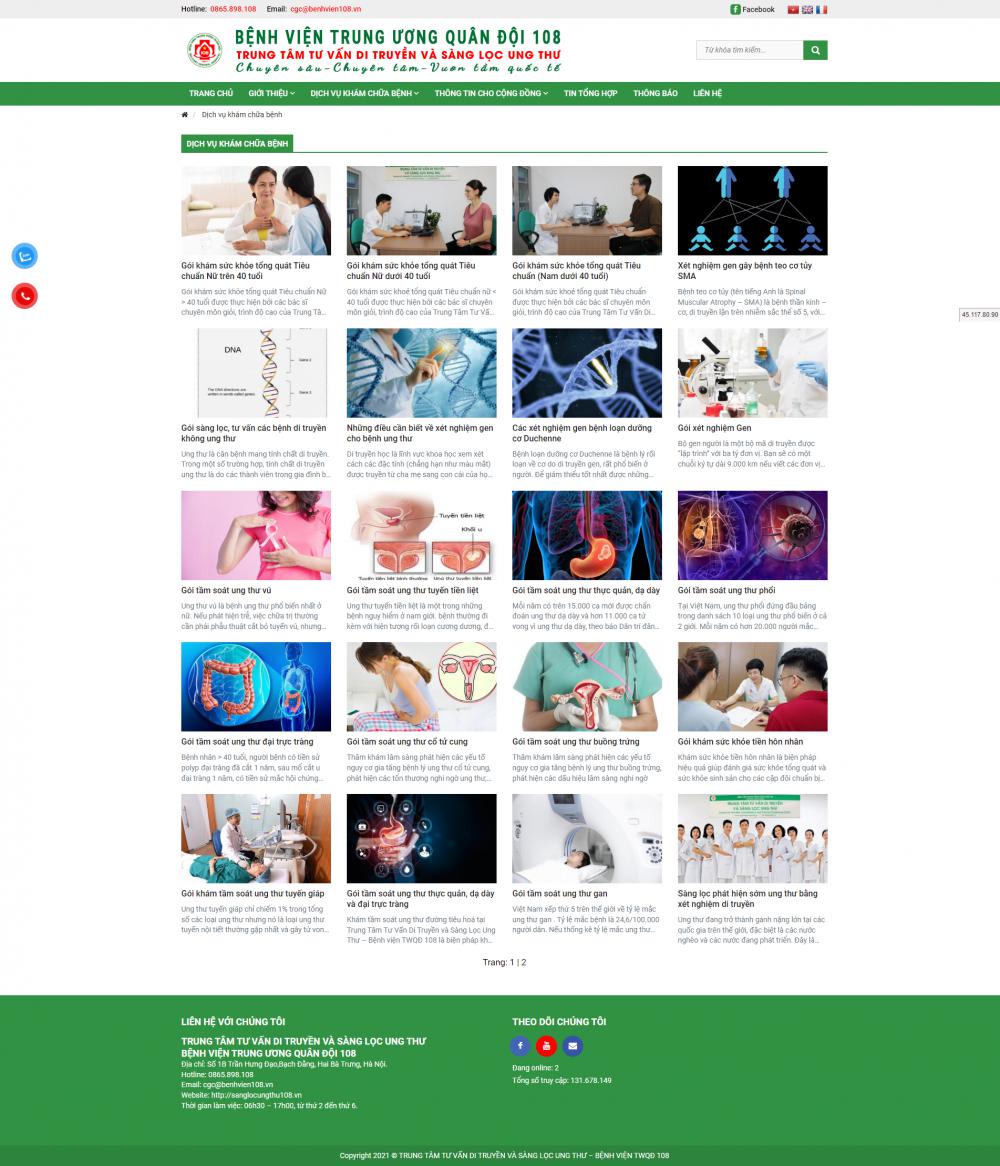Expand the THÔNG TIN CHO CỘNG ĐỒNG menu
Screen dimensions: 1000x1166
[490, 92]
